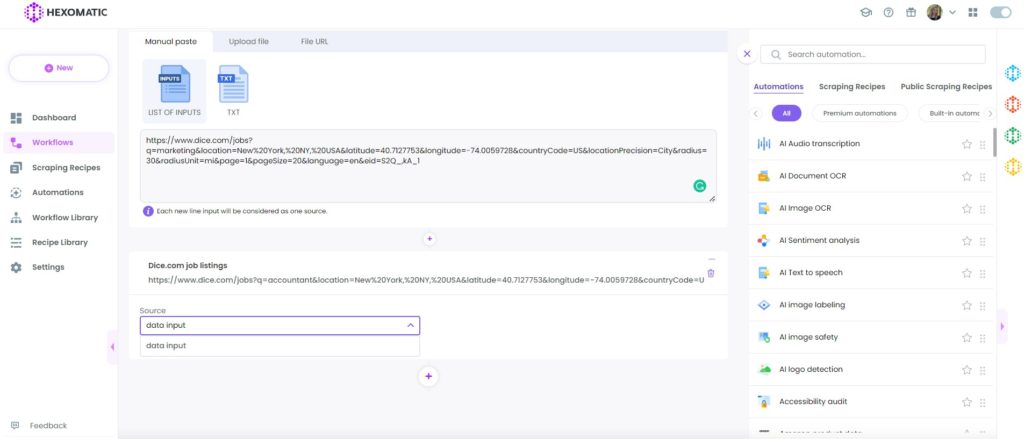This screenshot has width=1024, height=439.
Task: Click the Grammarly icon in the text area
Action: (699, 186)
